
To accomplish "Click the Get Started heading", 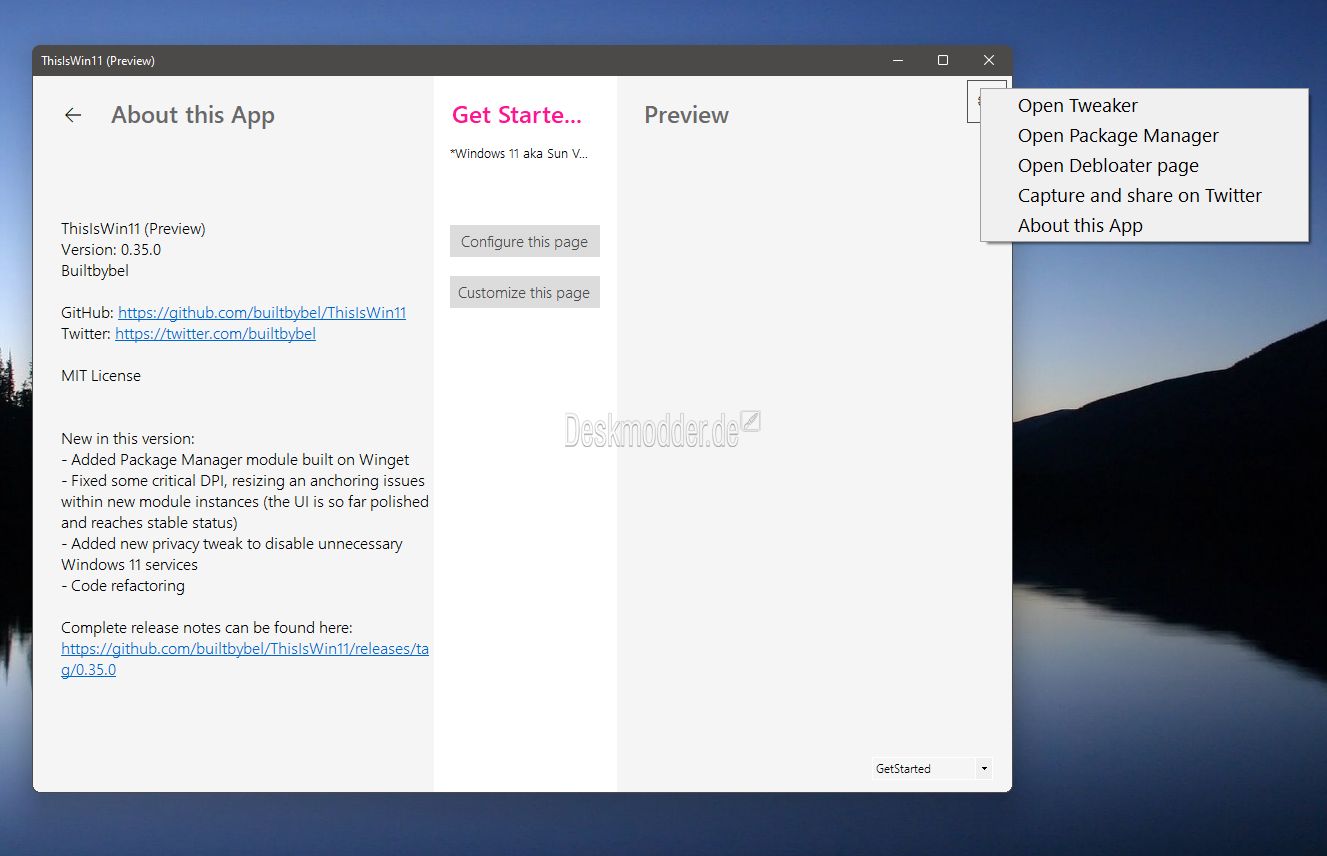I will [x=516, y=115].
